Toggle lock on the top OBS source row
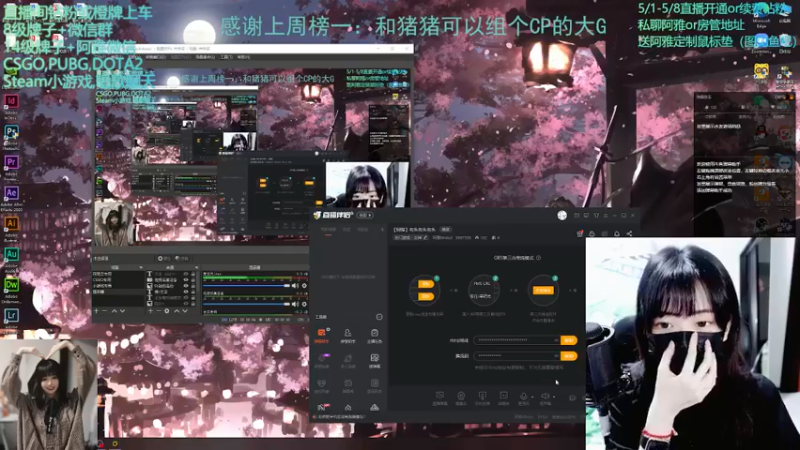Image resolution: width=800 pixels, height=450 pixels. pyautogui.click(x=193, y=274)
